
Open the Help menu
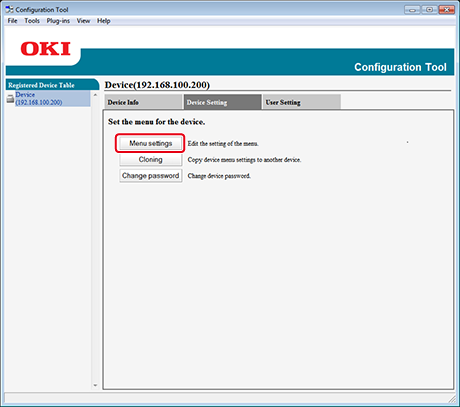(104, 21)
